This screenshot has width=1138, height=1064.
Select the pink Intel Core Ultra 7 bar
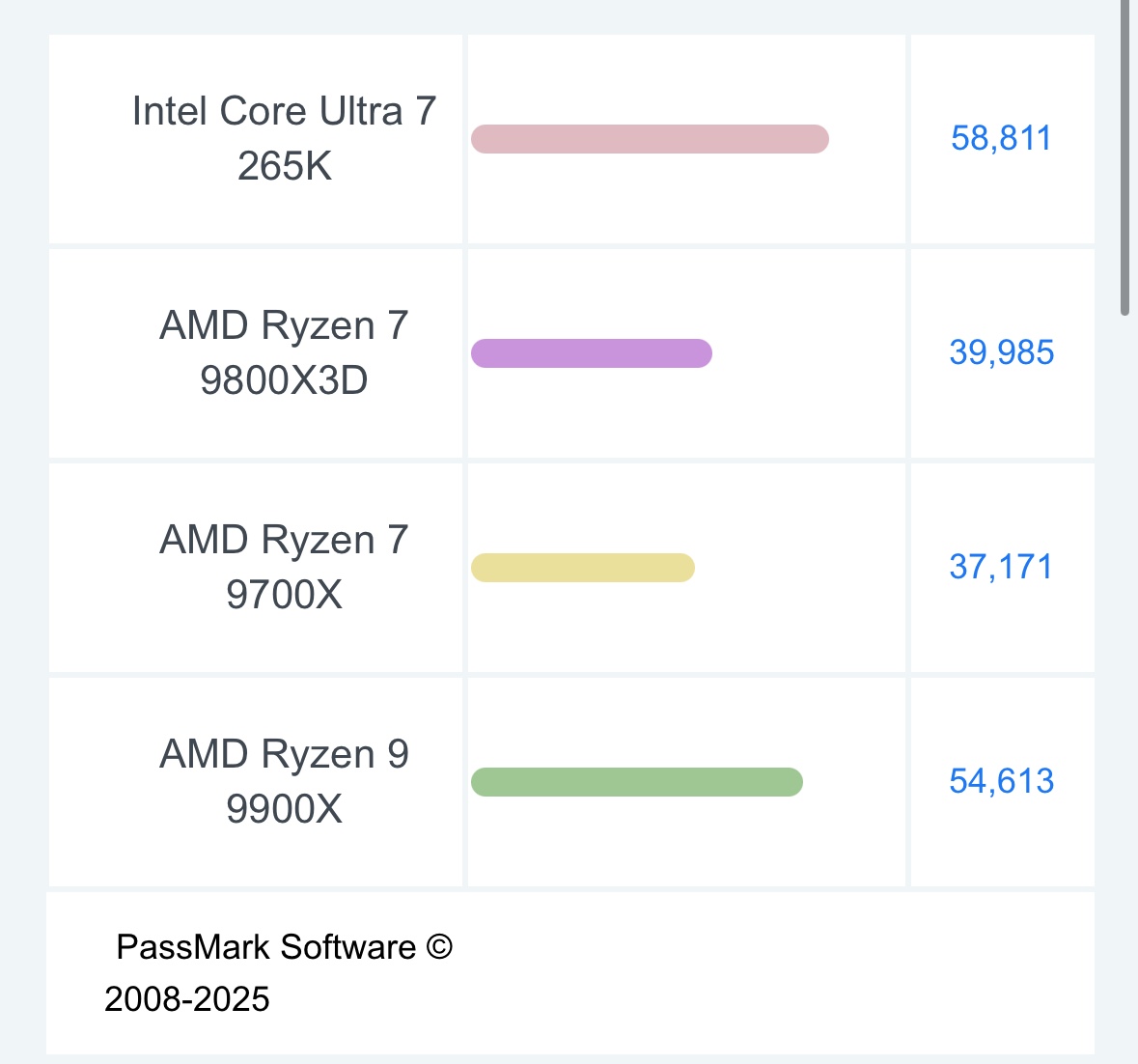coord(650,139)
